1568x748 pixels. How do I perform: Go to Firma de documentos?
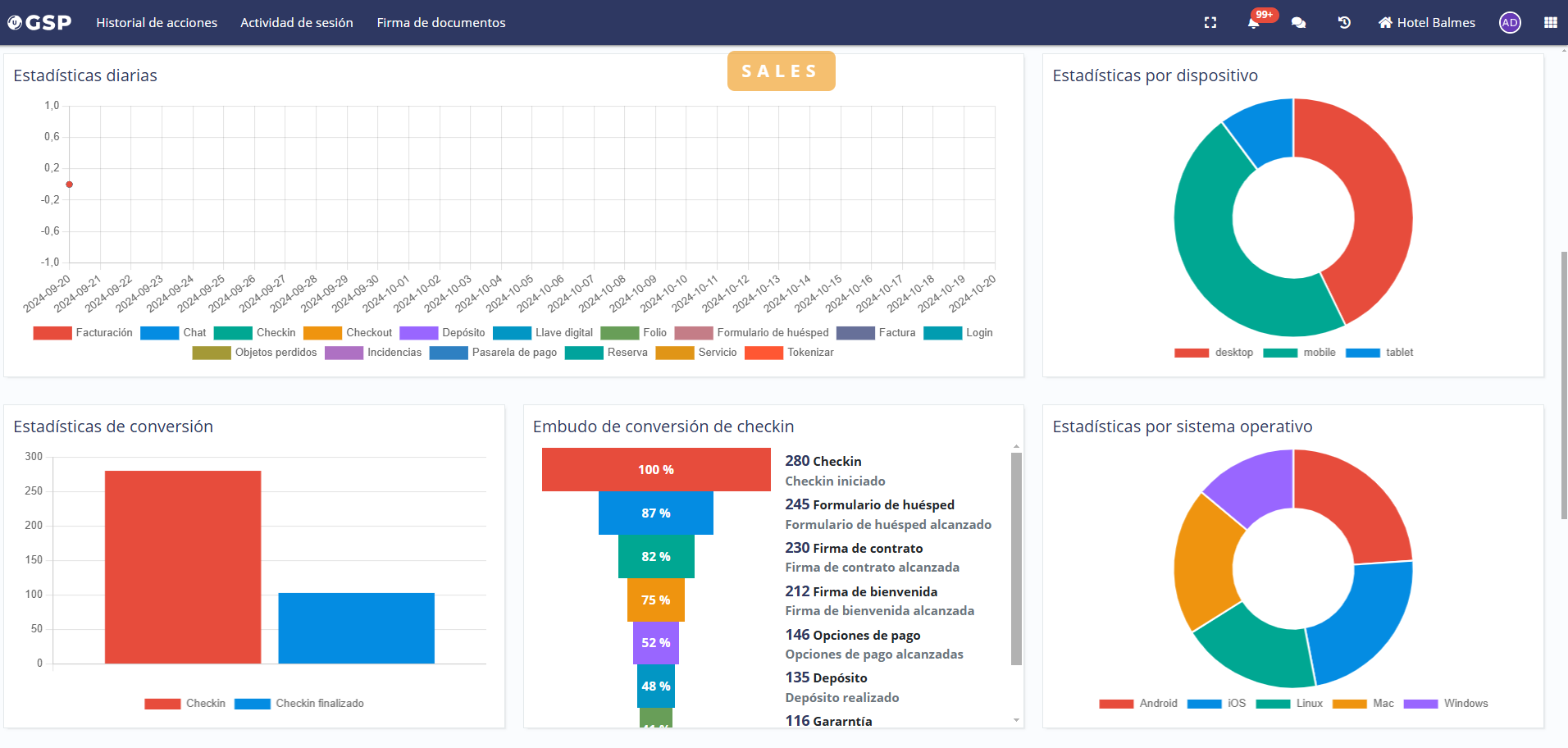pyautogui.click(x=441, y=23)
